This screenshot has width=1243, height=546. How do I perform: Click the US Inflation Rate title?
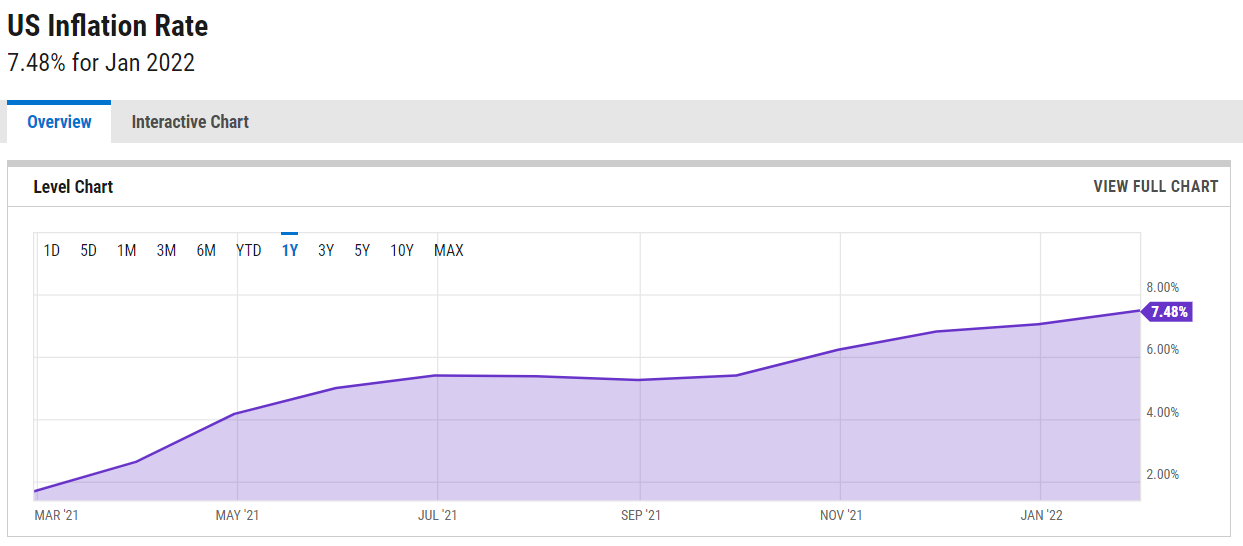108,26
